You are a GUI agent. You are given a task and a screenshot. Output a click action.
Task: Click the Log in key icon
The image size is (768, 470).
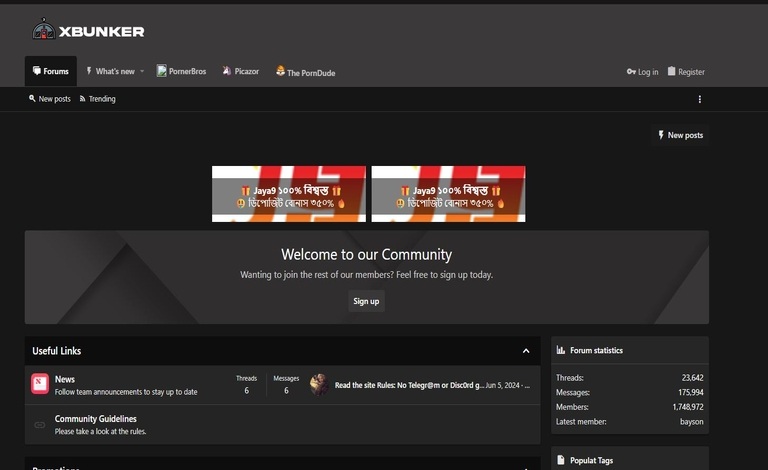pyautogui.click(x=631, y=72)
